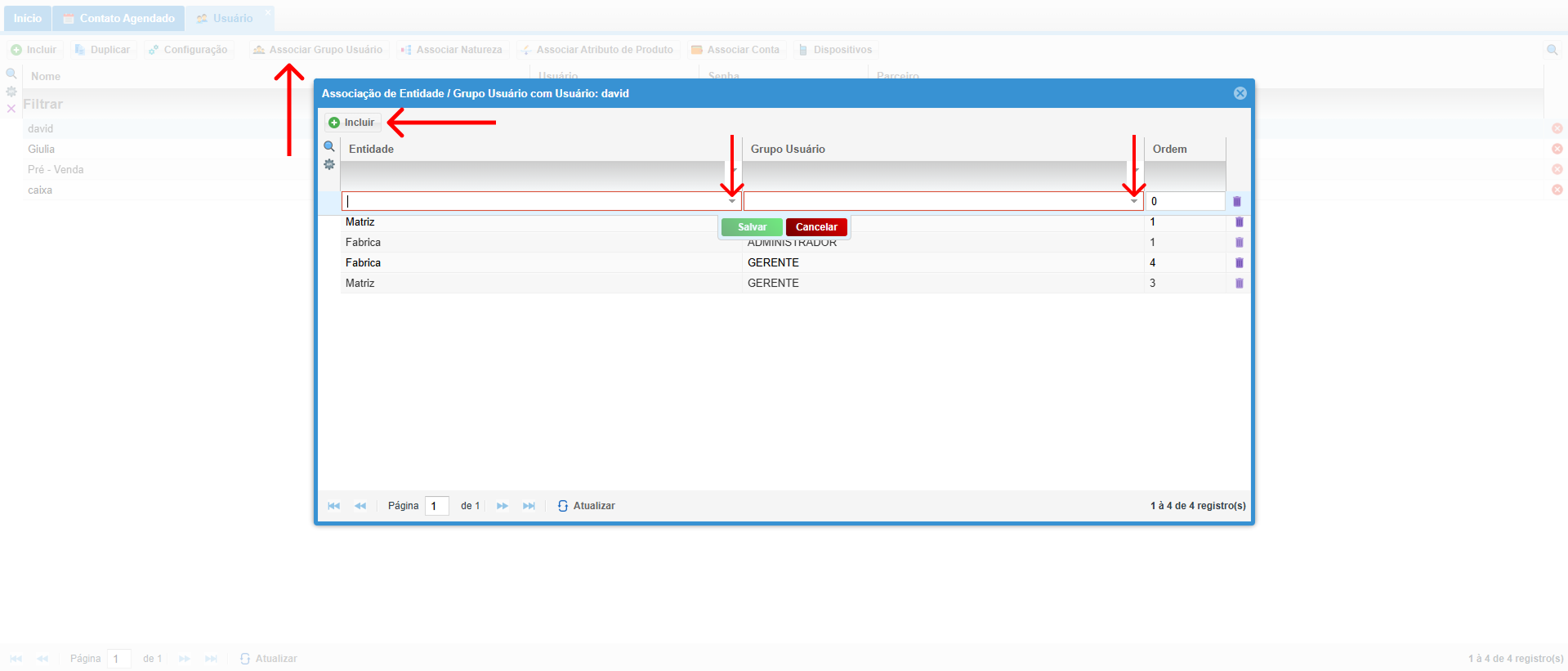Delete the Fabrica GERENTE row via trash icon
This screenshot has width=1568, height=671.
point(1239,263)
